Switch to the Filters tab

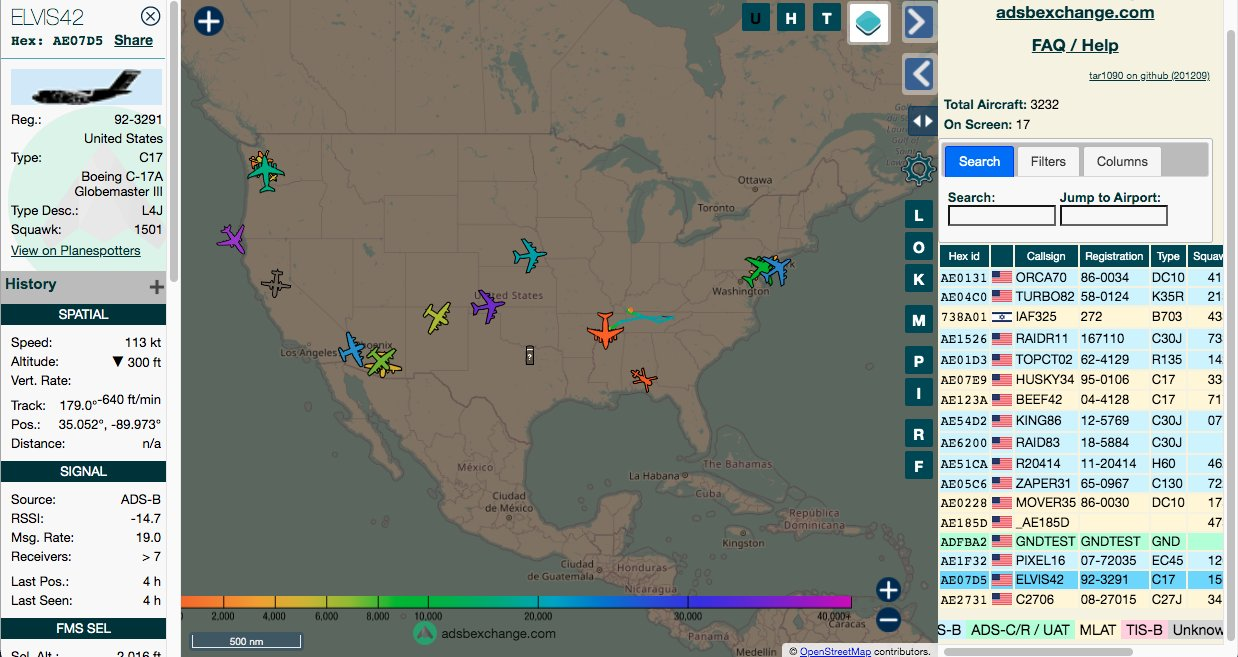click(1048, 161)
